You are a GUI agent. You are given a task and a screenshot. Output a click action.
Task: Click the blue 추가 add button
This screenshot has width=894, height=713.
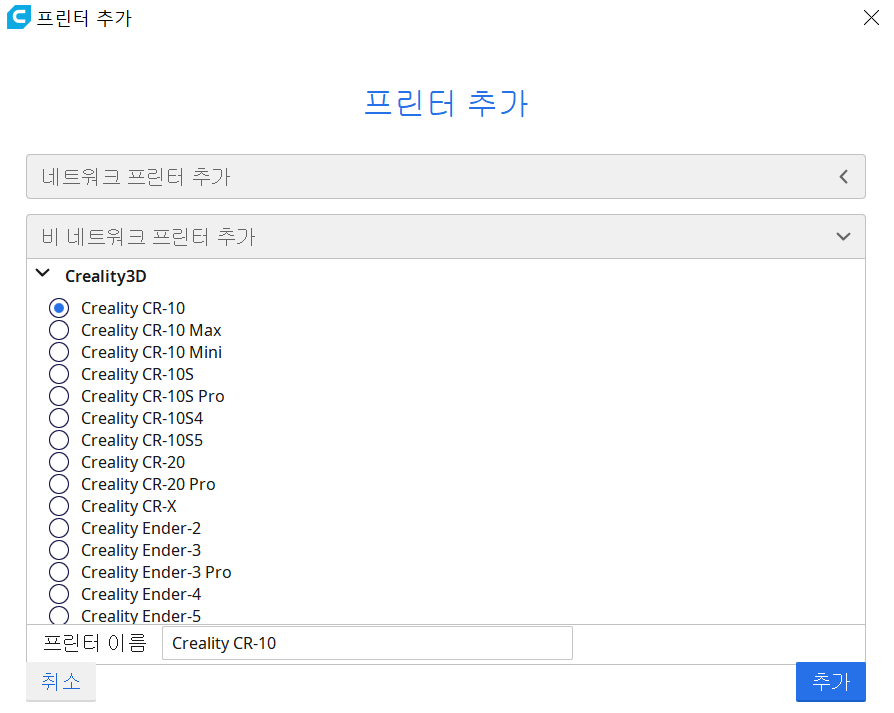[831, 682]
